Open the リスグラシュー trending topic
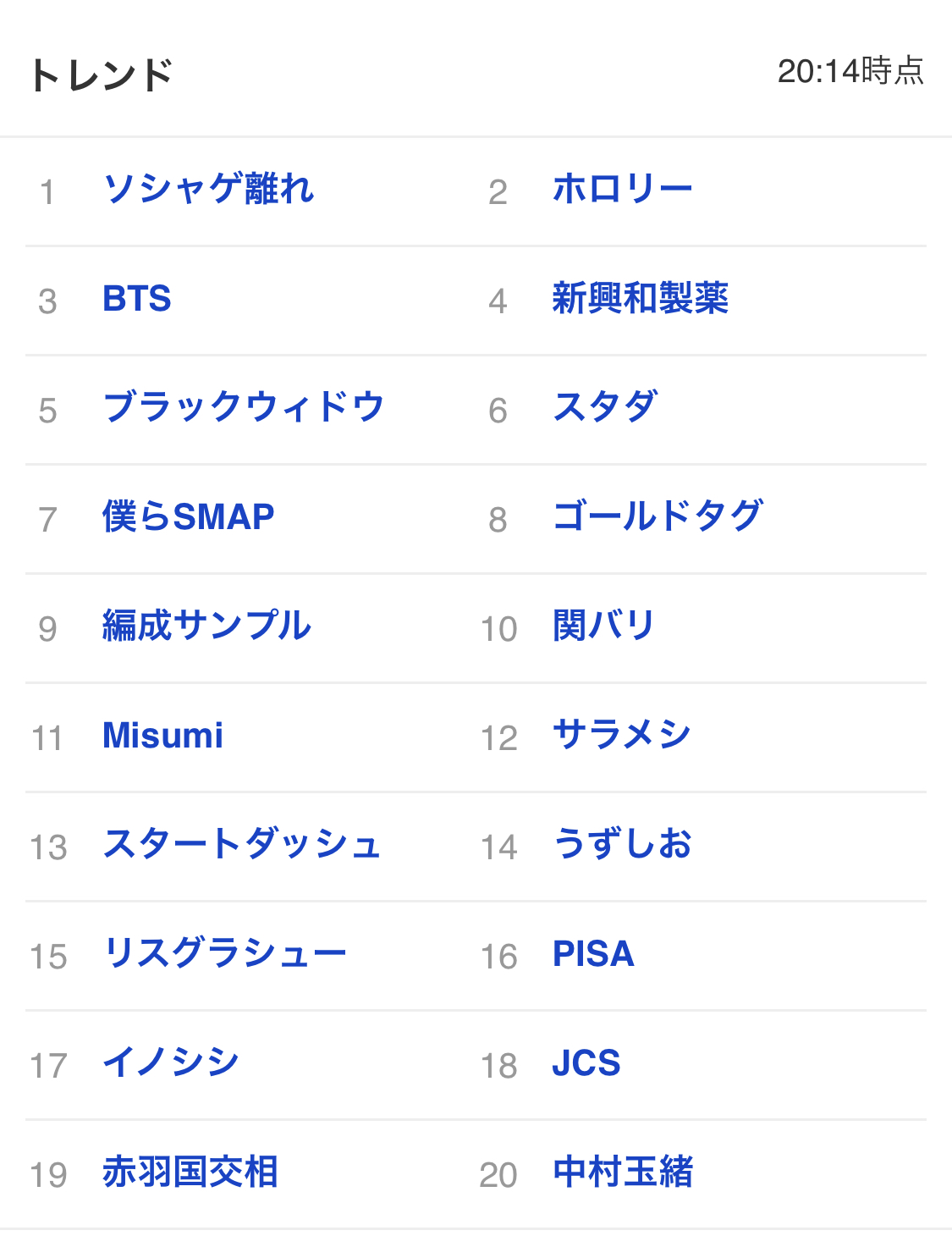The width and height of the screenshot is (952, 1247). click(x=225, y=953)
